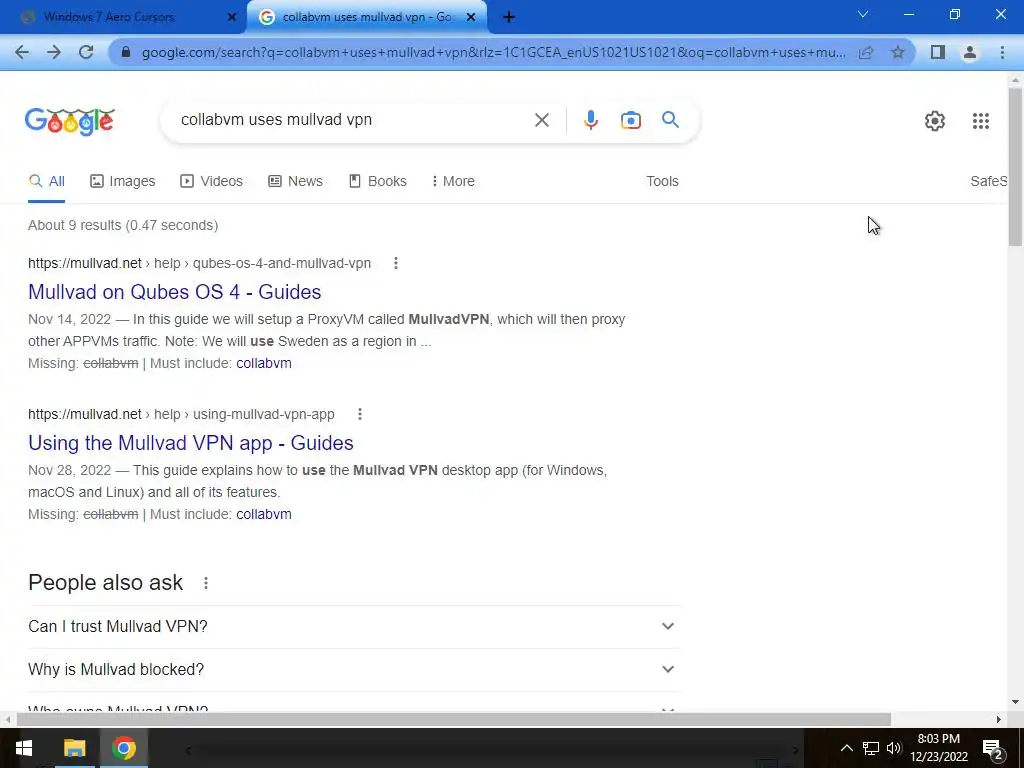Switch to News results

[x=295, y=182]
